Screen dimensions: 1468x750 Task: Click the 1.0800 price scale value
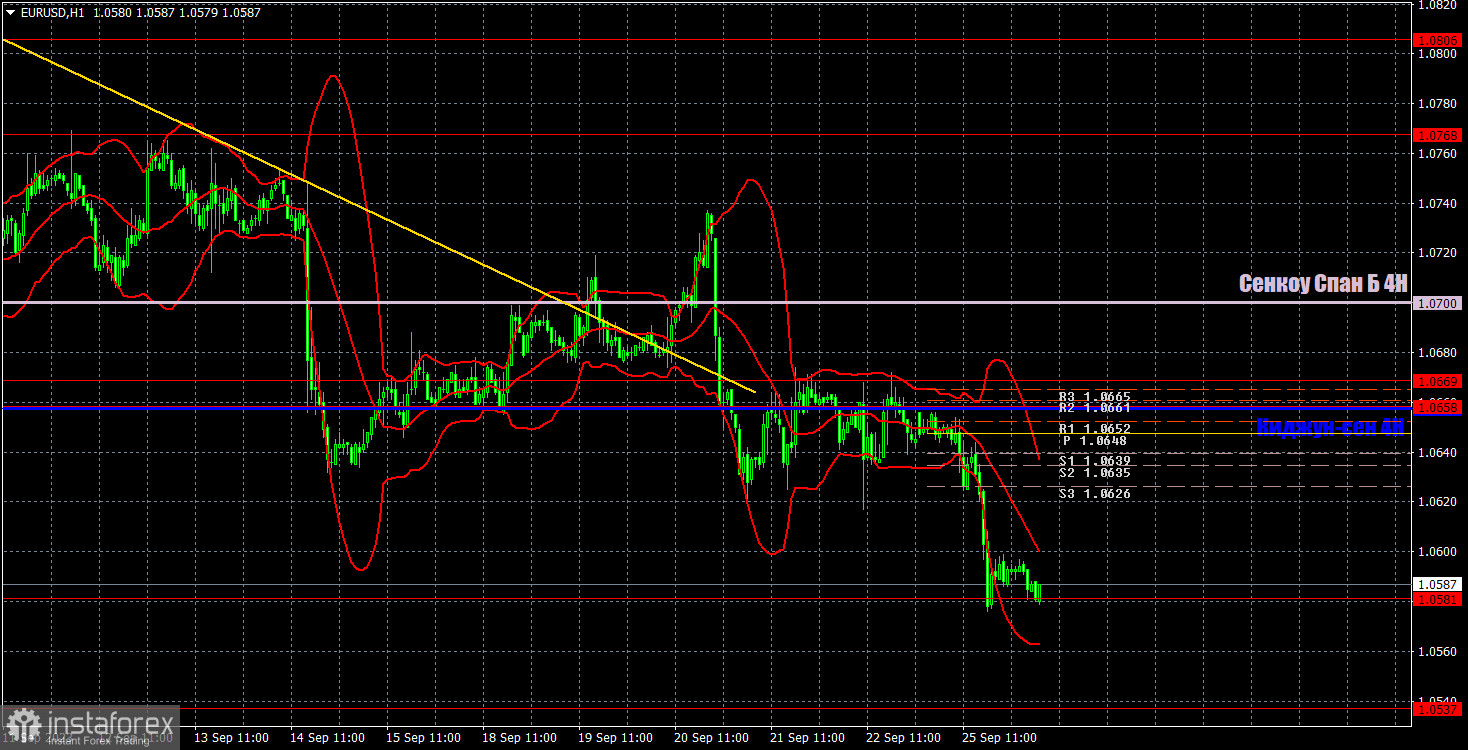pyautogui.click(x=1439, y=54)
